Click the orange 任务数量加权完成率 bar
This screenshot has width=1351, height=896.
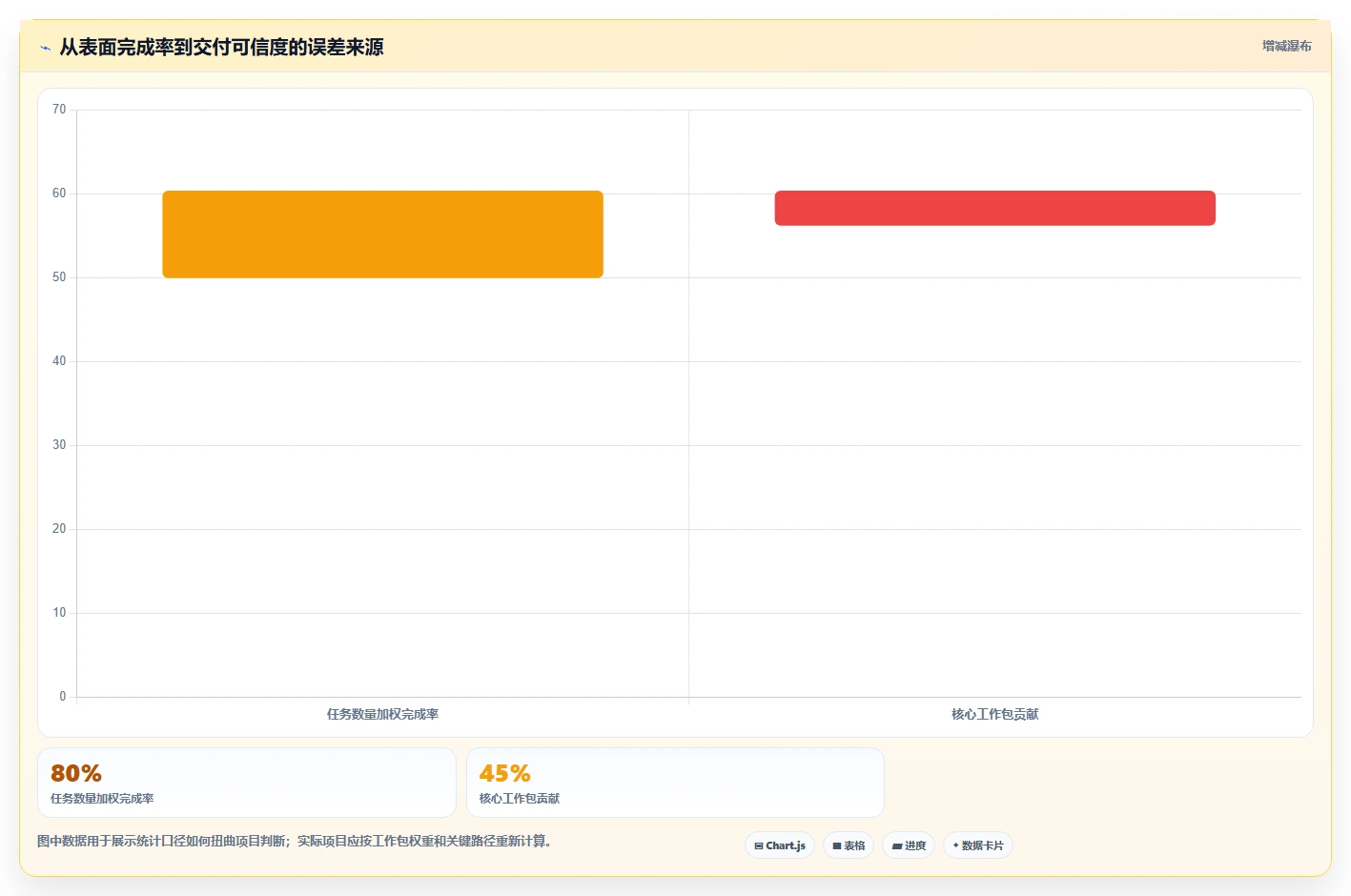[x=382, y=234]
